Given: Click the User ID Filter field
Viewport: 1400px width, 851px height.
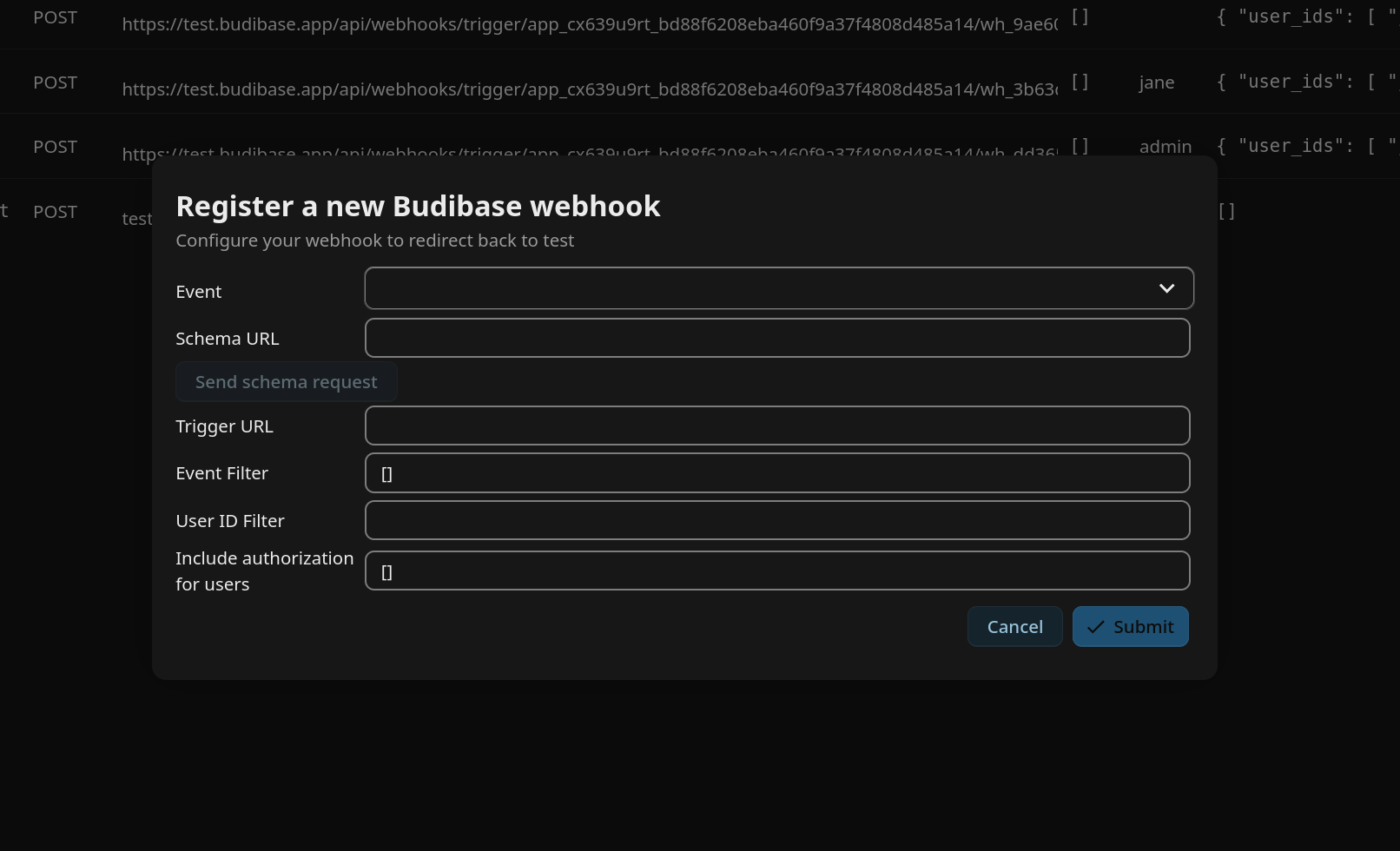Looking at the screenshot, I should pyautogui.click(x=777, y=520).
